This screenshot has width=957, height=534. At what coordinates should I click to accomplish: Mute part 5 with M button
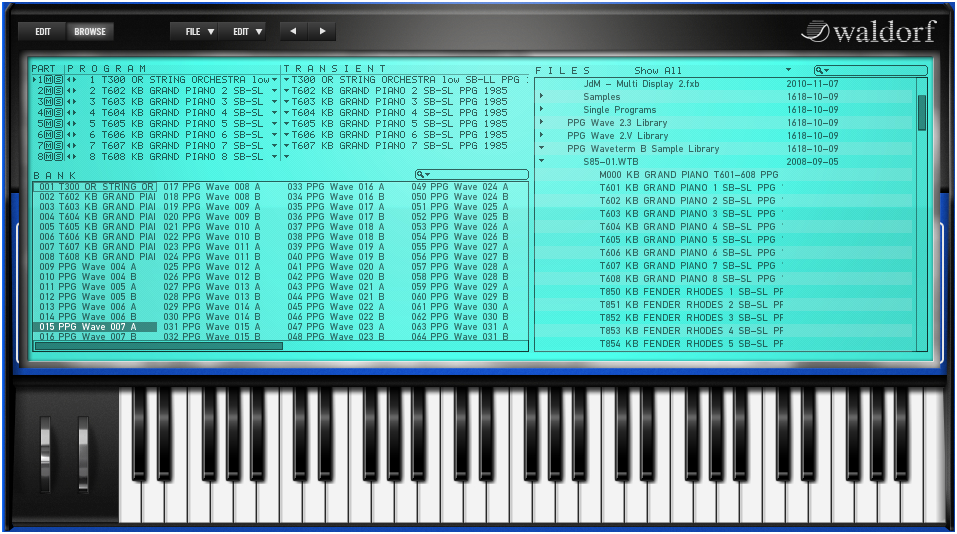49,124
